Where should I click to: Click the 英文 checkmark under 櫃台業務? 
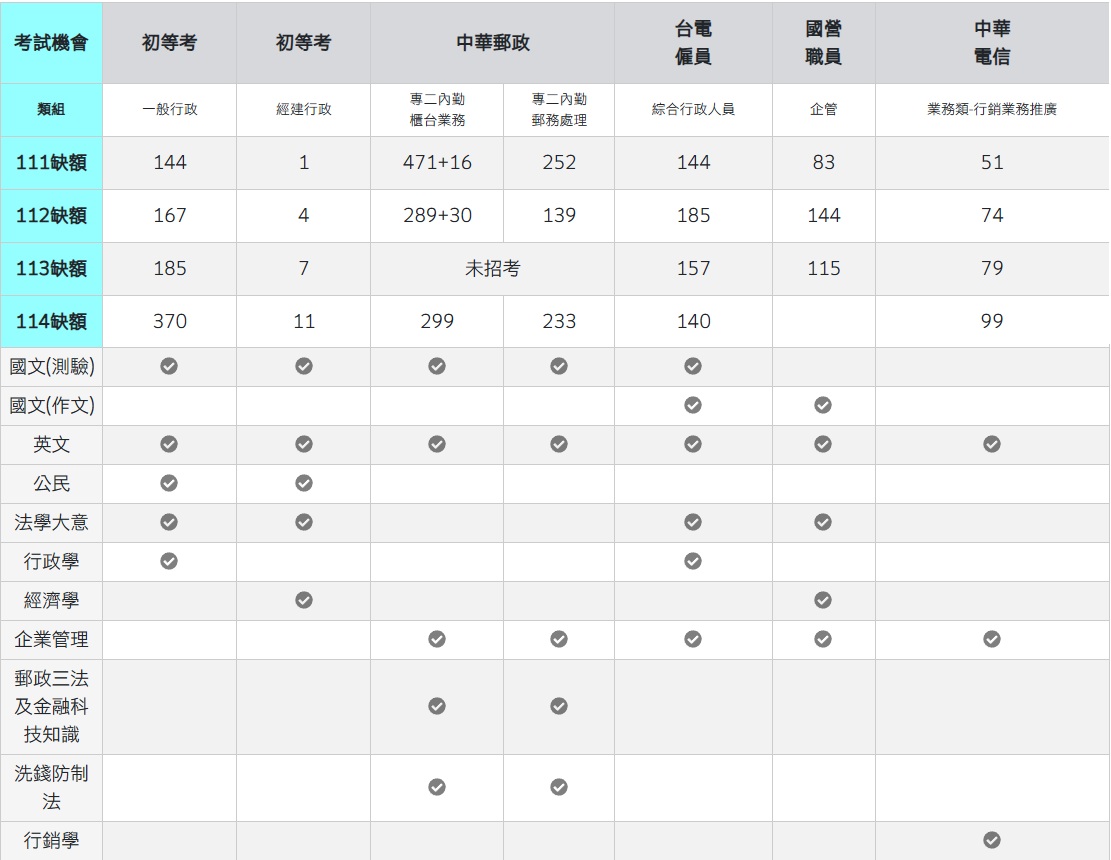[x=437, y=444]
